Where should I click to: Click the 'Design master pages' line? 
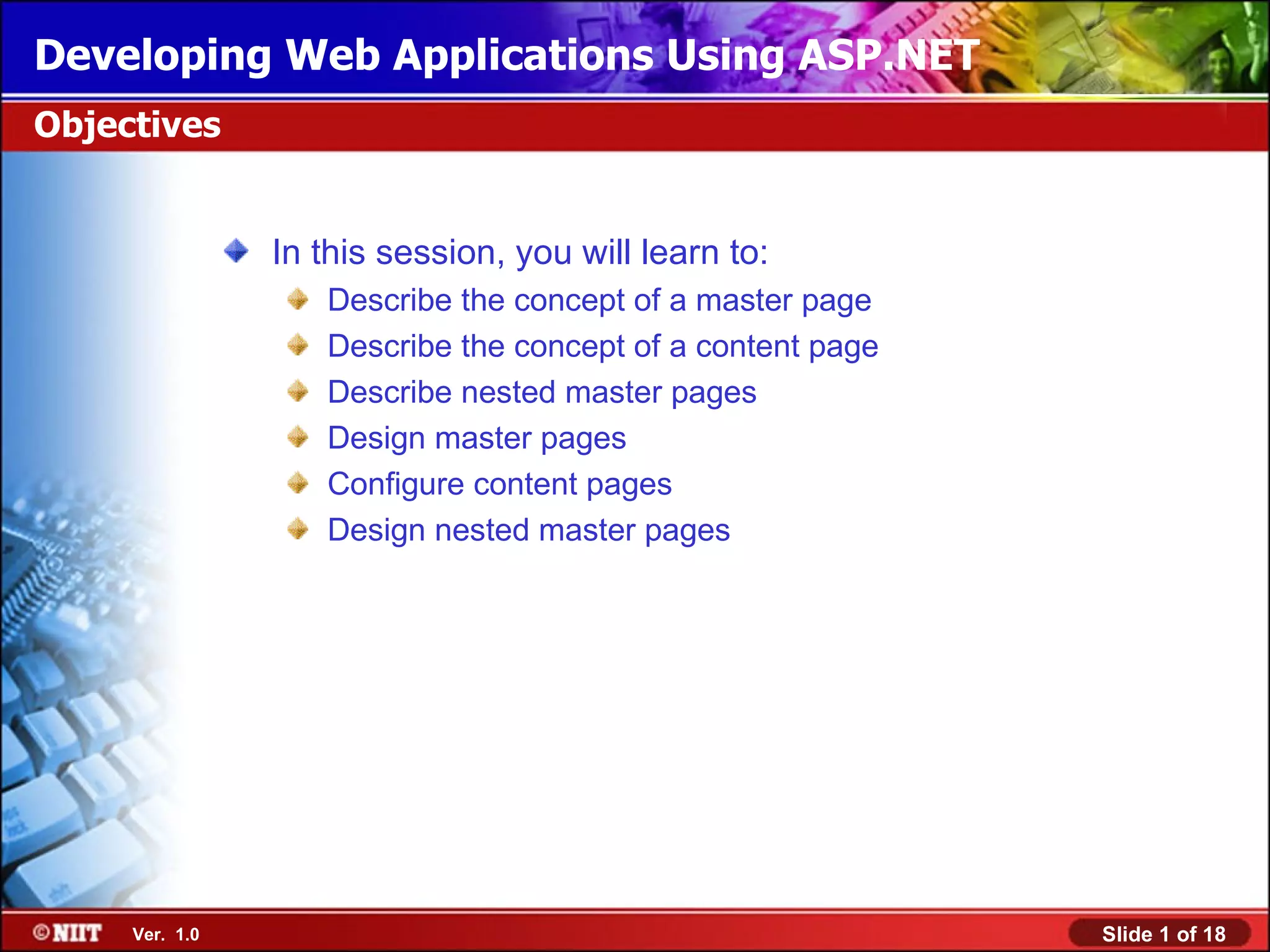click(476, 438)
